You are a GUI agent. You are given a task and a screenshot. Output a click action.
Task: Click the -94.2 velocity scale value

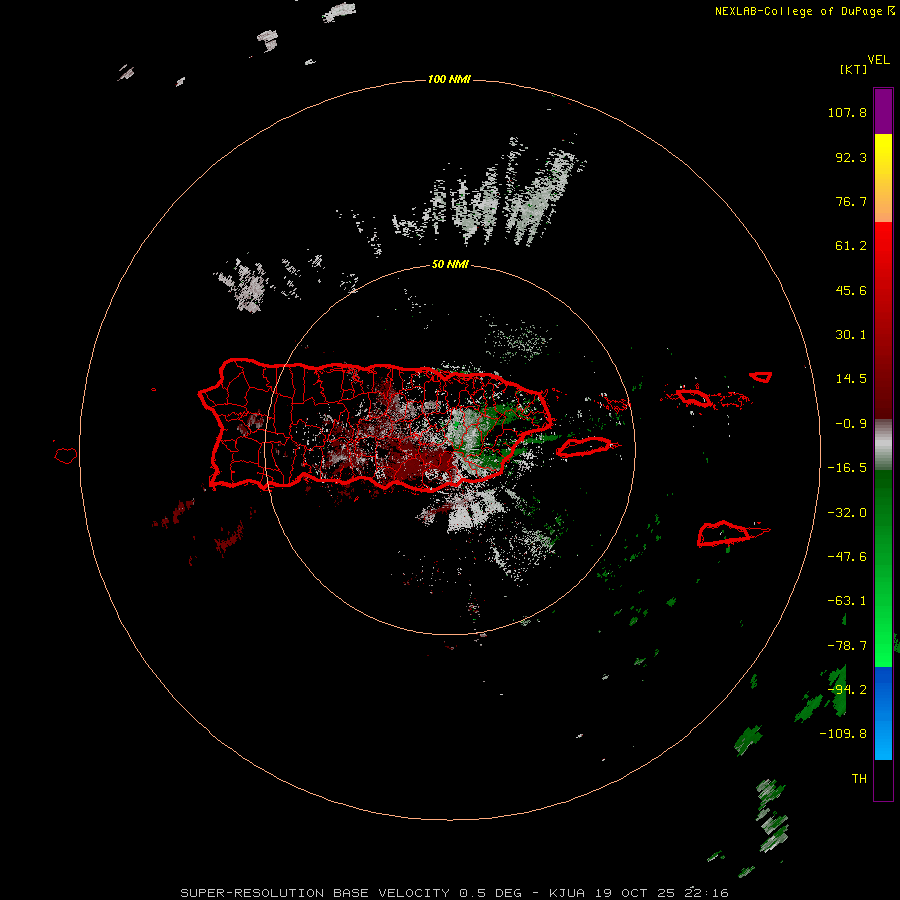[847, 690]
